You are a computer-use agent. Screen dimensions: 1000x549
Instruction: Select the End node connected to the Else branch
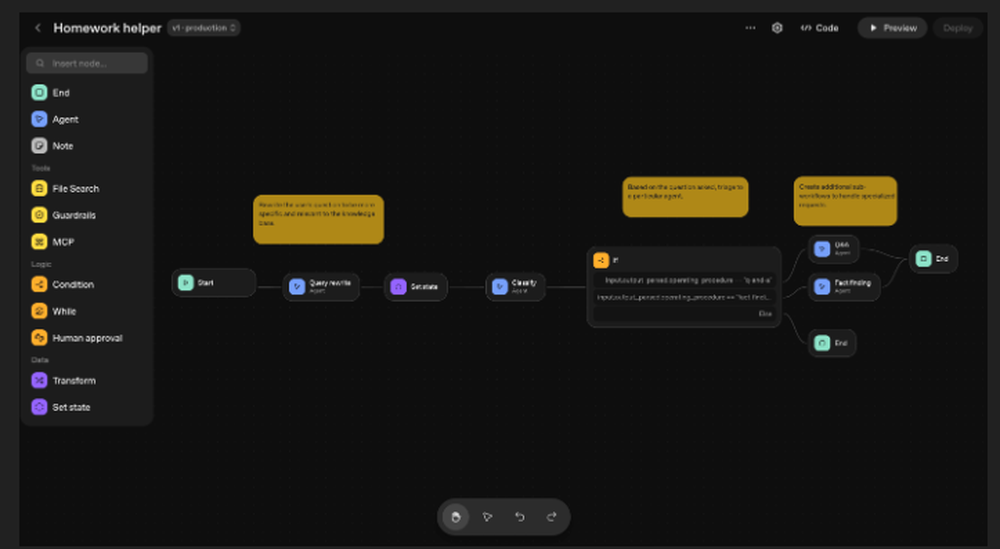pos(832,343)
